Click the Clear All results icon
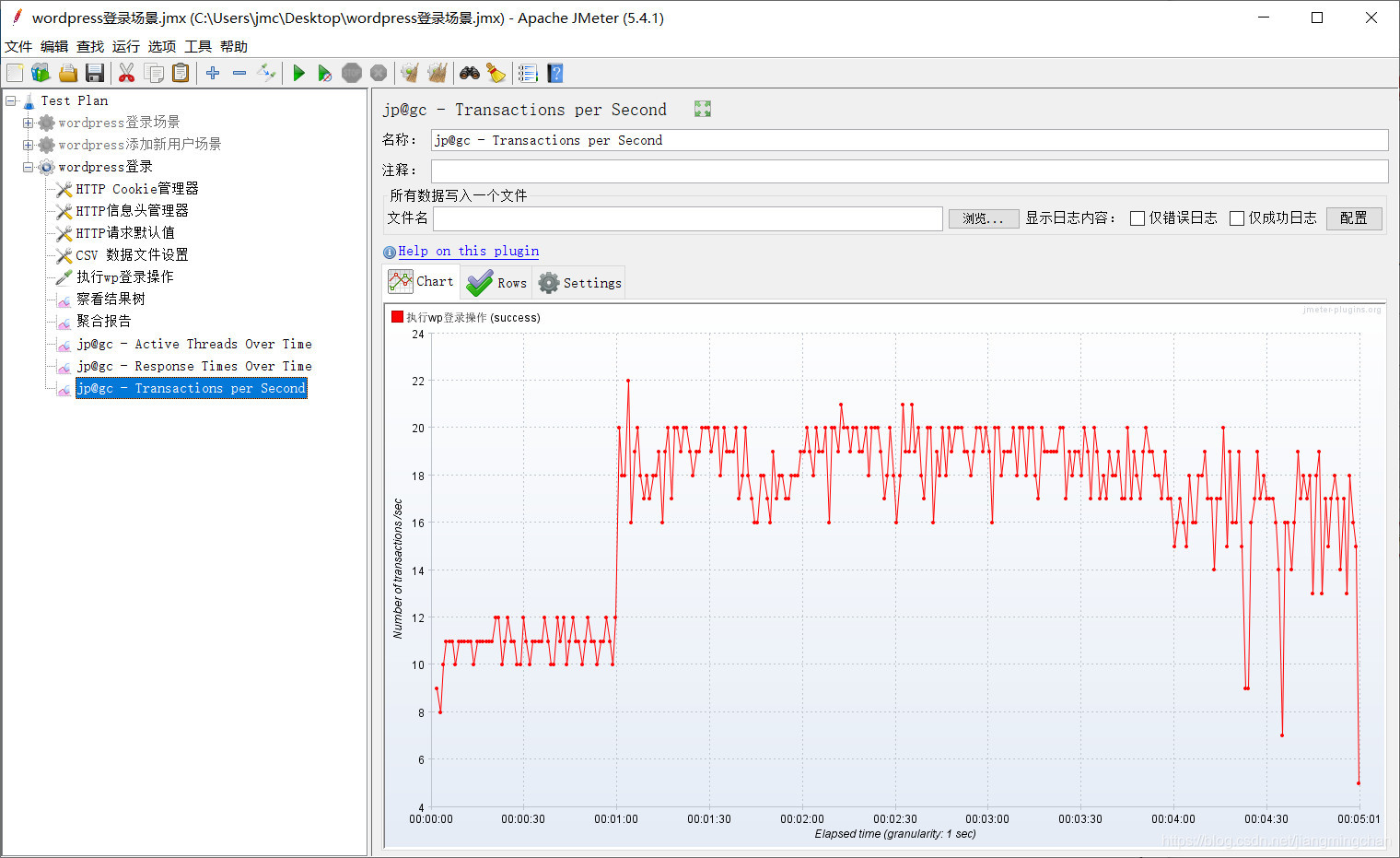 [x=437, y=73]
